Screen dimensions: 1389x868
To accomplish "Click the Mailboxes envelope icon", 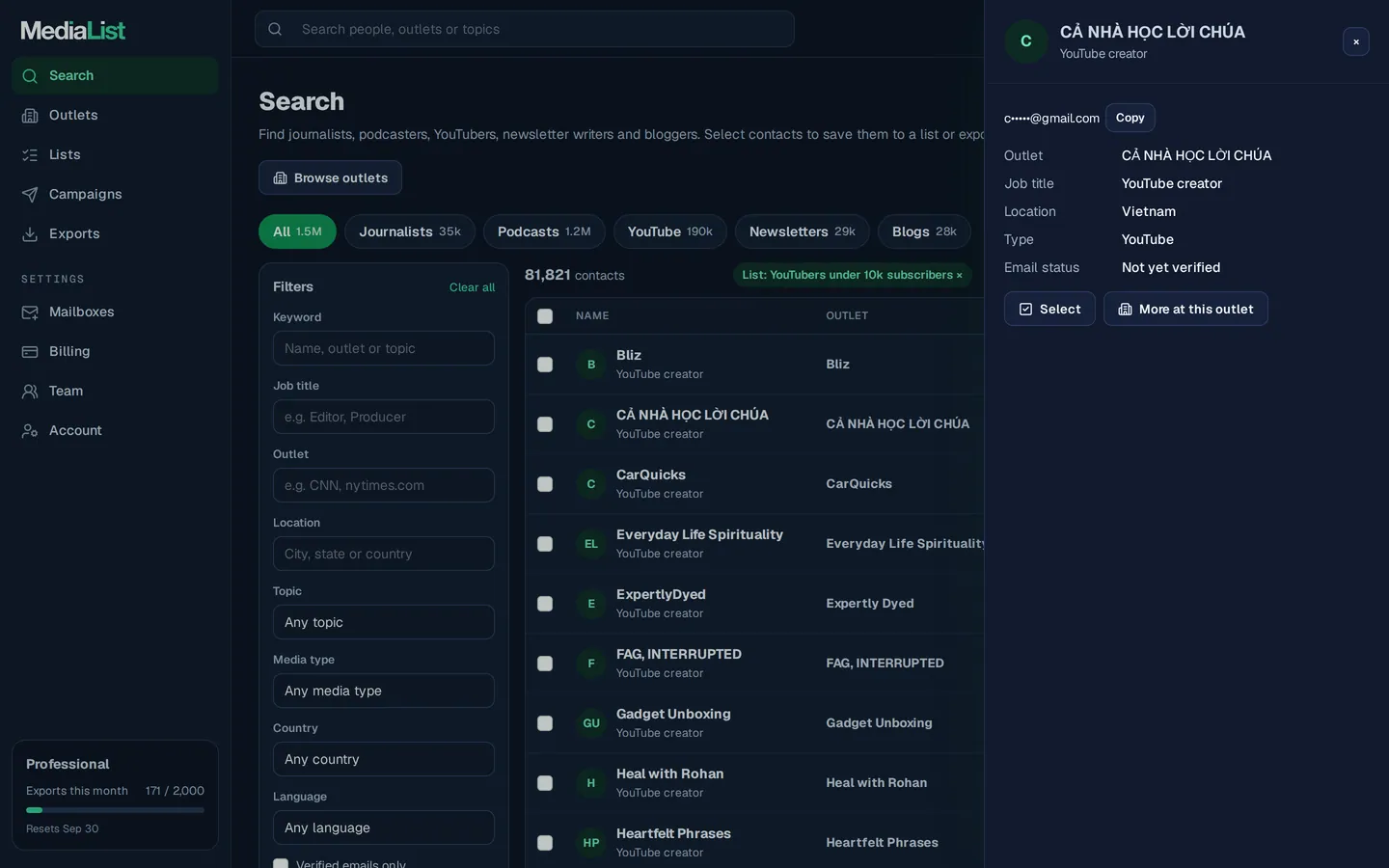I will click(30, 312).
